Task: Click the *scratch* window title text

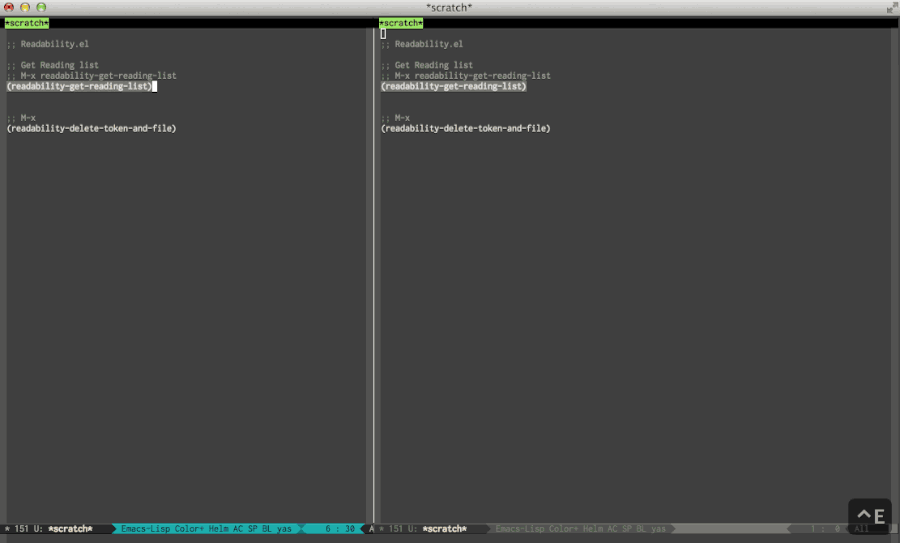Action: (x=449, y=7)
